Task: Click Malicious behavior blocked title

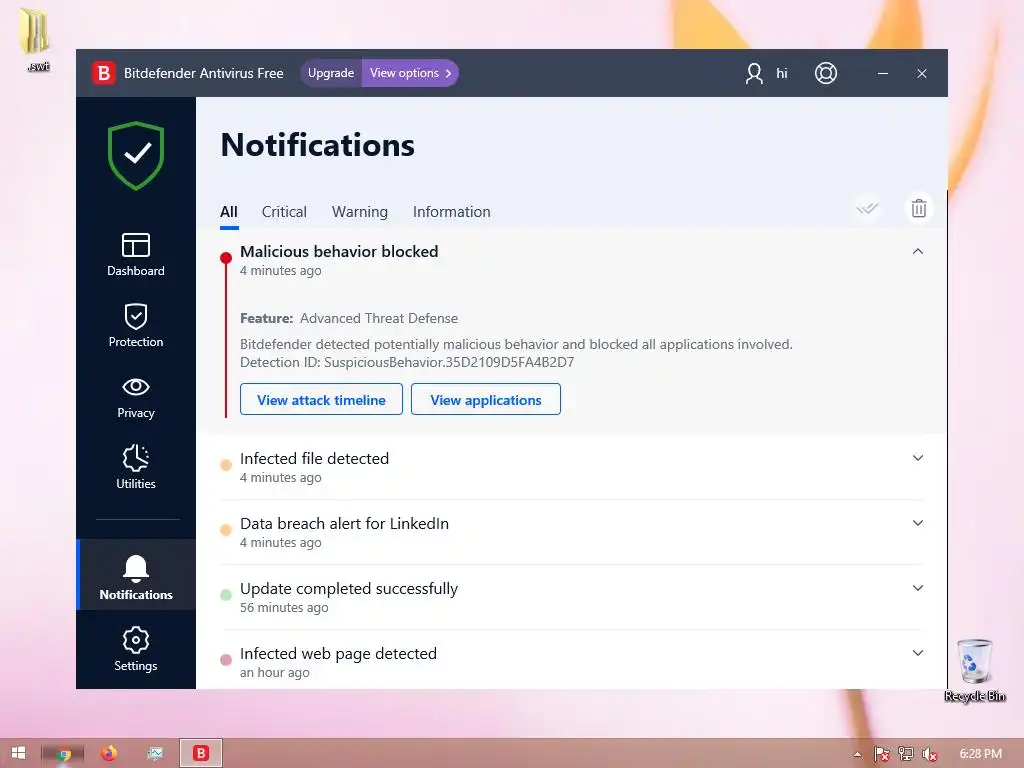Action: 339,251
